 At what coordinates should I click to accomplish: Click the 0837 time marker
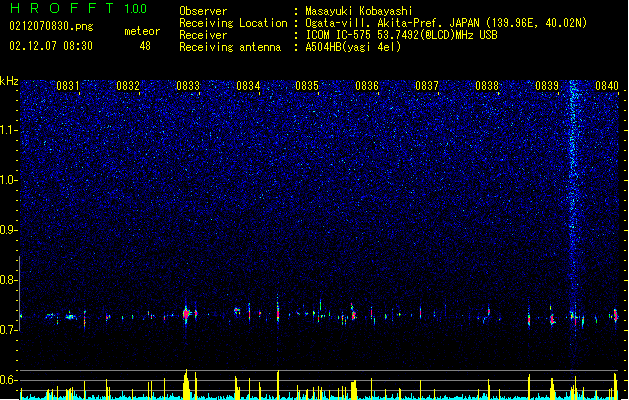[x=427, y=86]
